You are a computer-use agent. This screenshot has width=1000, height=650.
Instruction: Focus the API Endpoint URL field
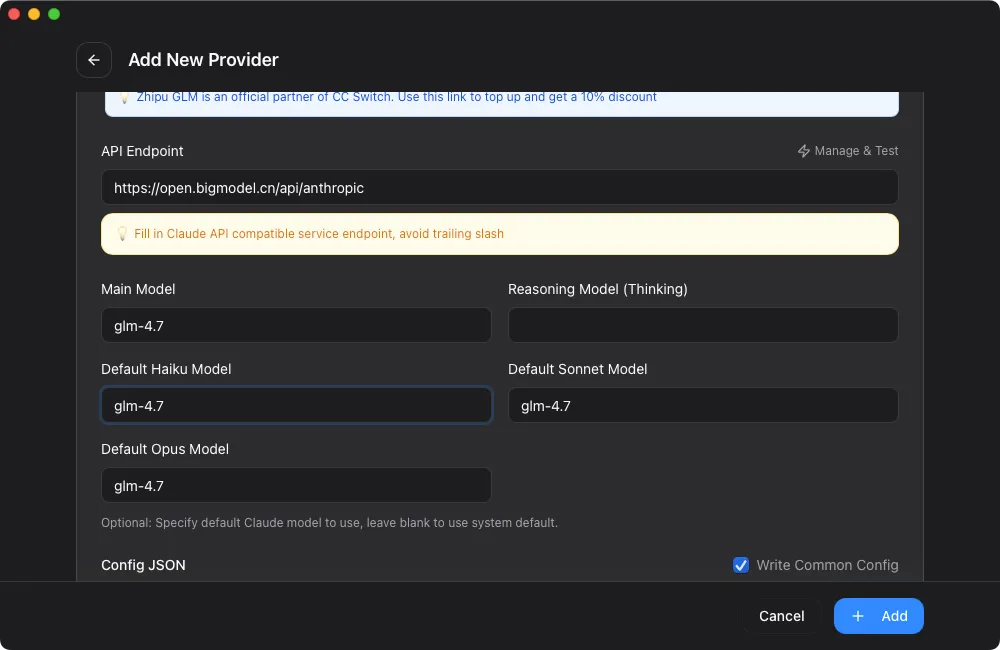pos(499,187)
